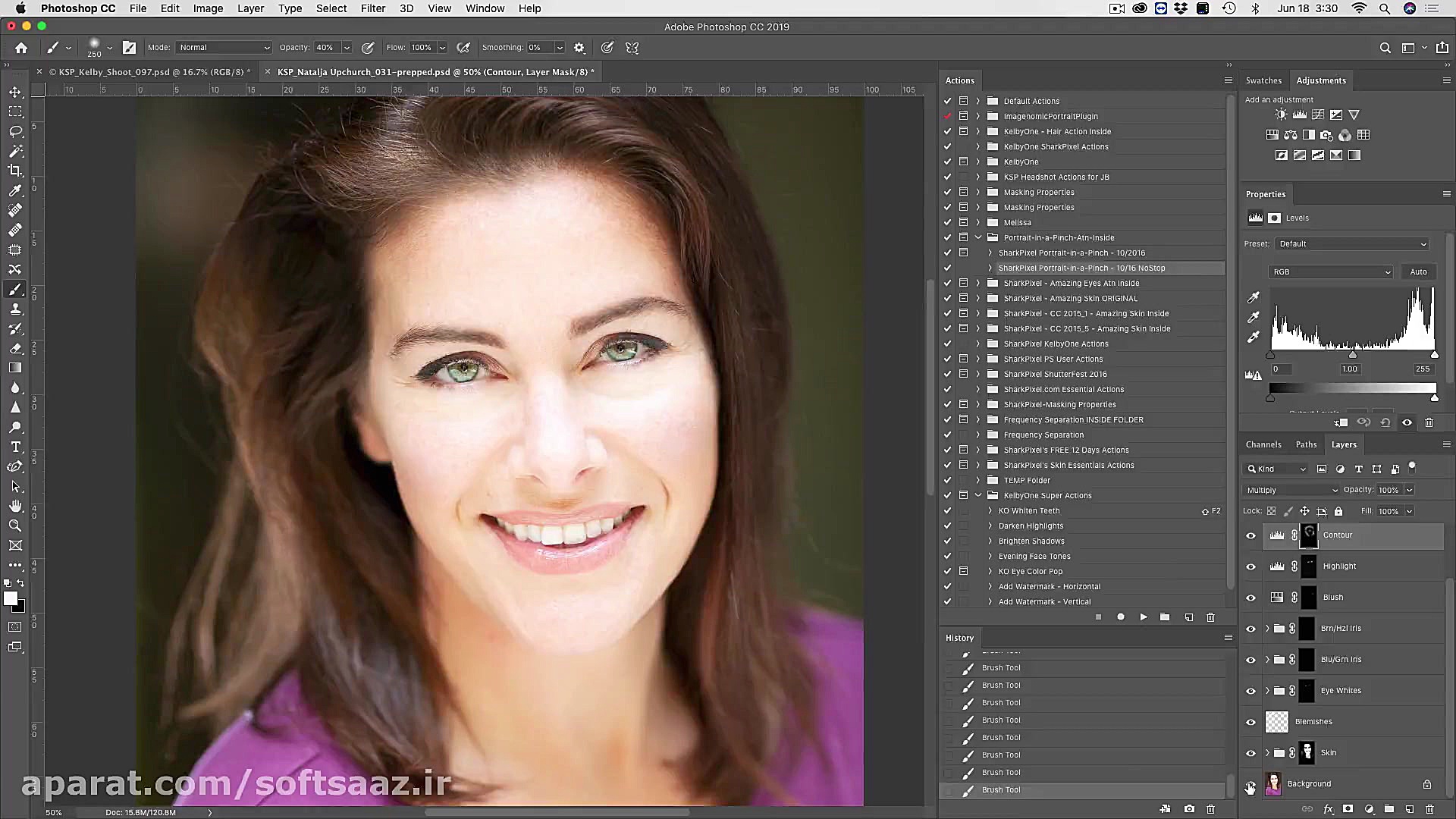
Task: Hide the Contour layer
Action: [x=1250, y=536]
